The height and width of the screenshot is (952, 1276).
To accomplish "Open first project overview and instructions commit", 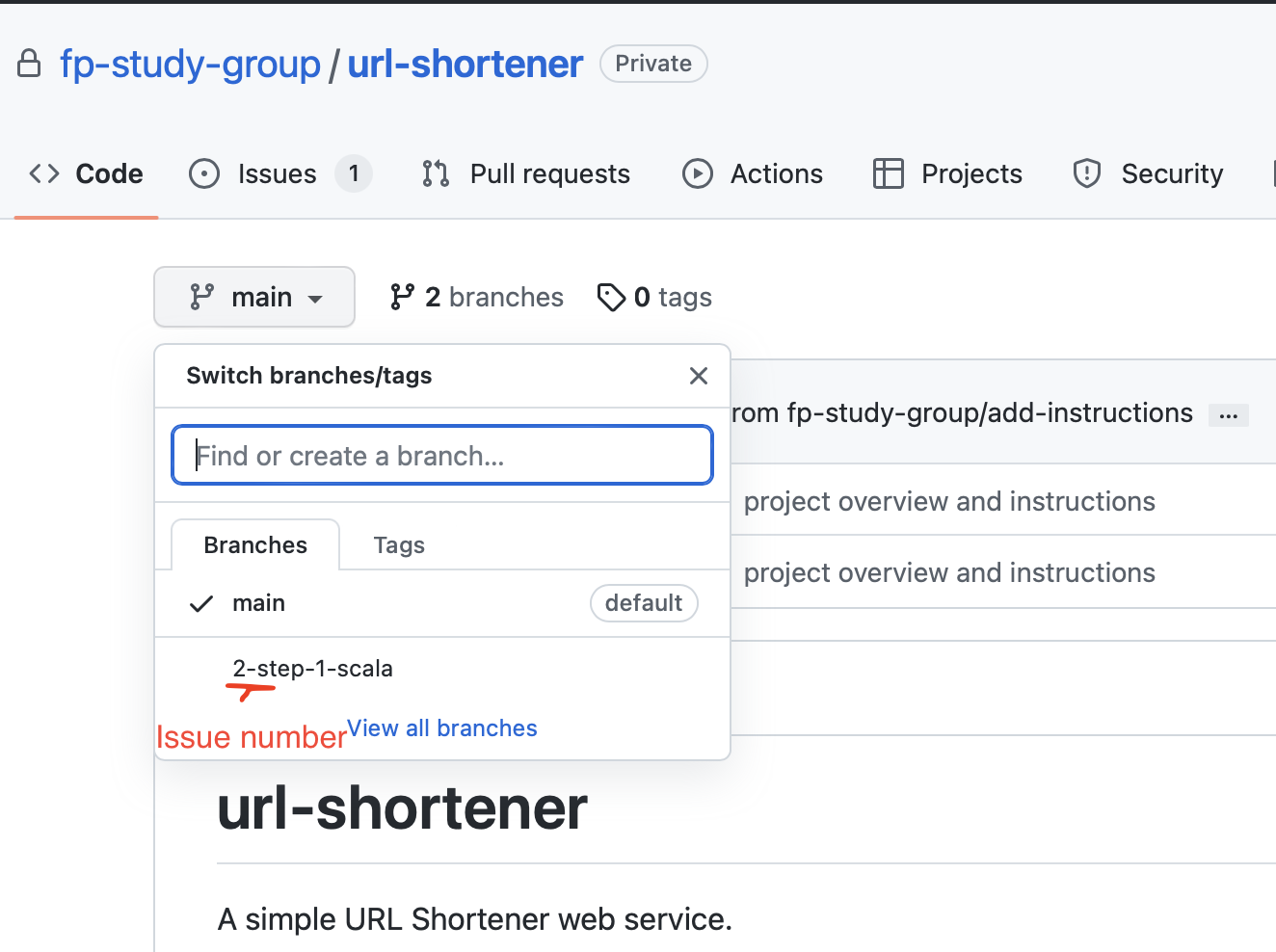I will (949, 501).
